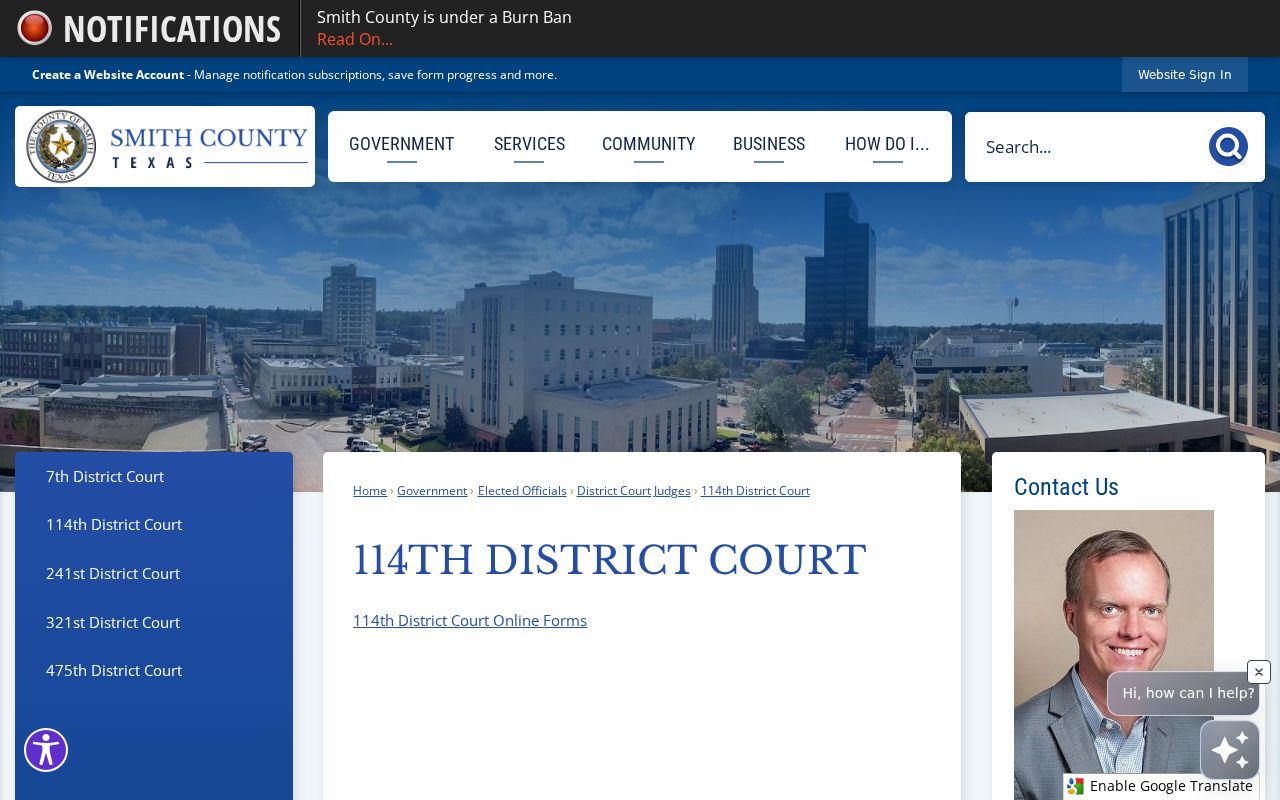
Task: Click the Government breadcrumb link
Action: (432, 491)
